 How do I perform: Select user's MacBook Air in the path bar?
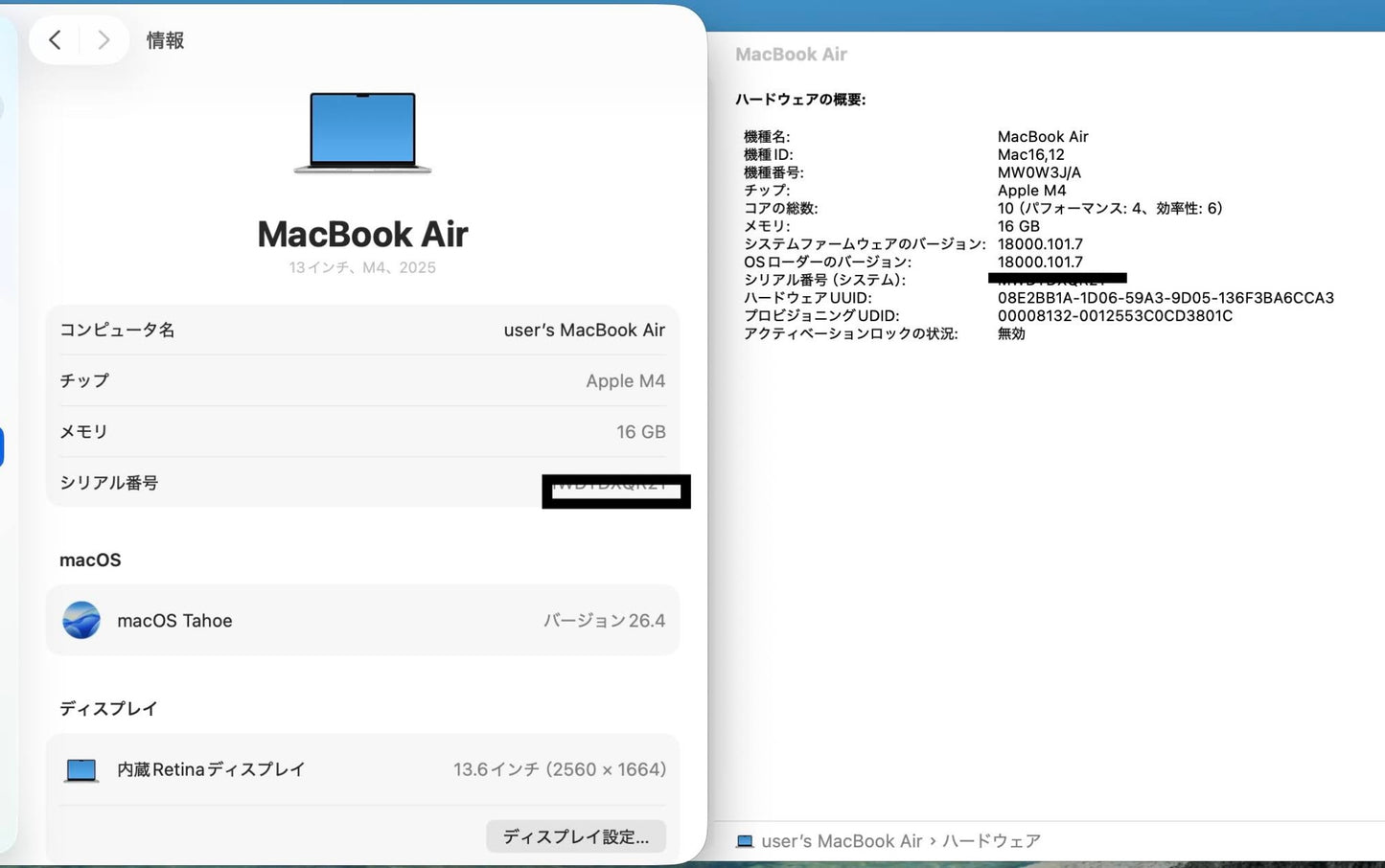pos(842,841)
